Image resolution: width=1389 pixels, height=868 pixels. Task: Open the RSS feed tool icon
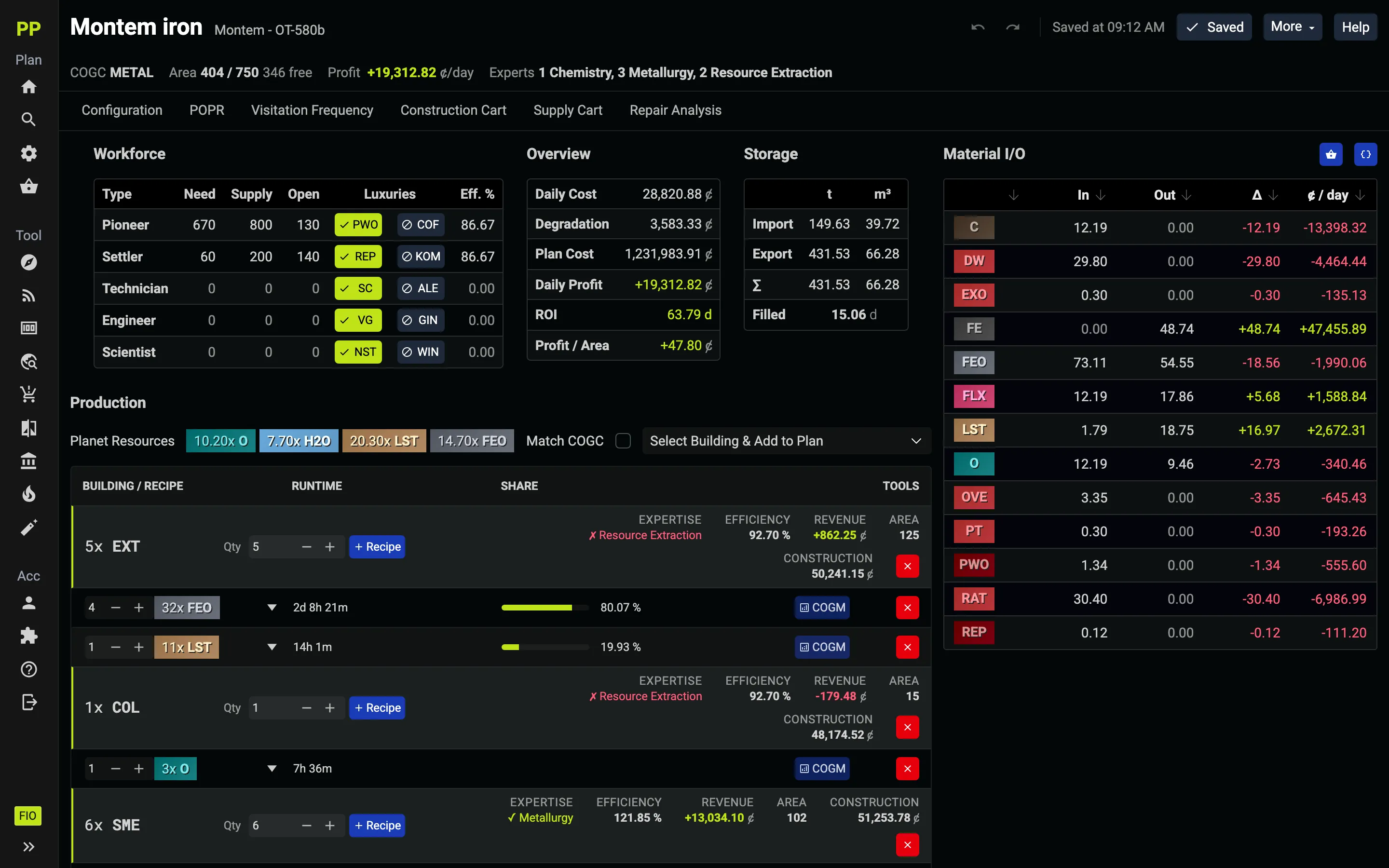29,296
